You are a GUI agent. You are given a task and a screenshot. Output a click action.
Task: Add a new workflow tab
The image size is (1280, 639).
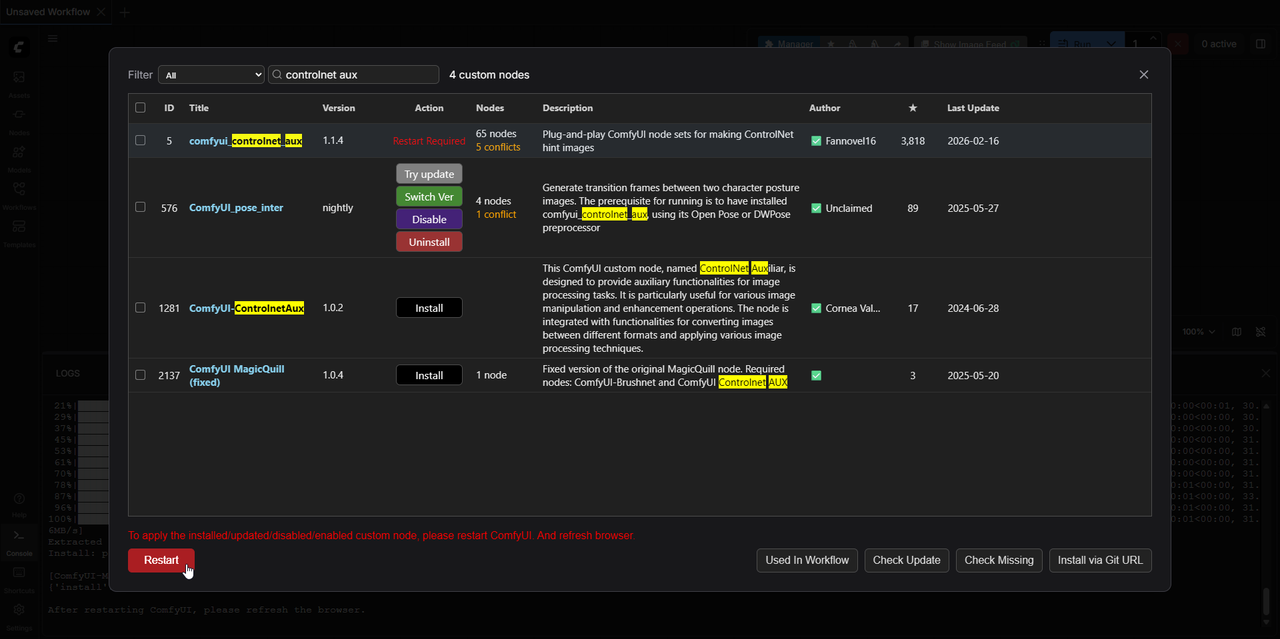(125, 12)
